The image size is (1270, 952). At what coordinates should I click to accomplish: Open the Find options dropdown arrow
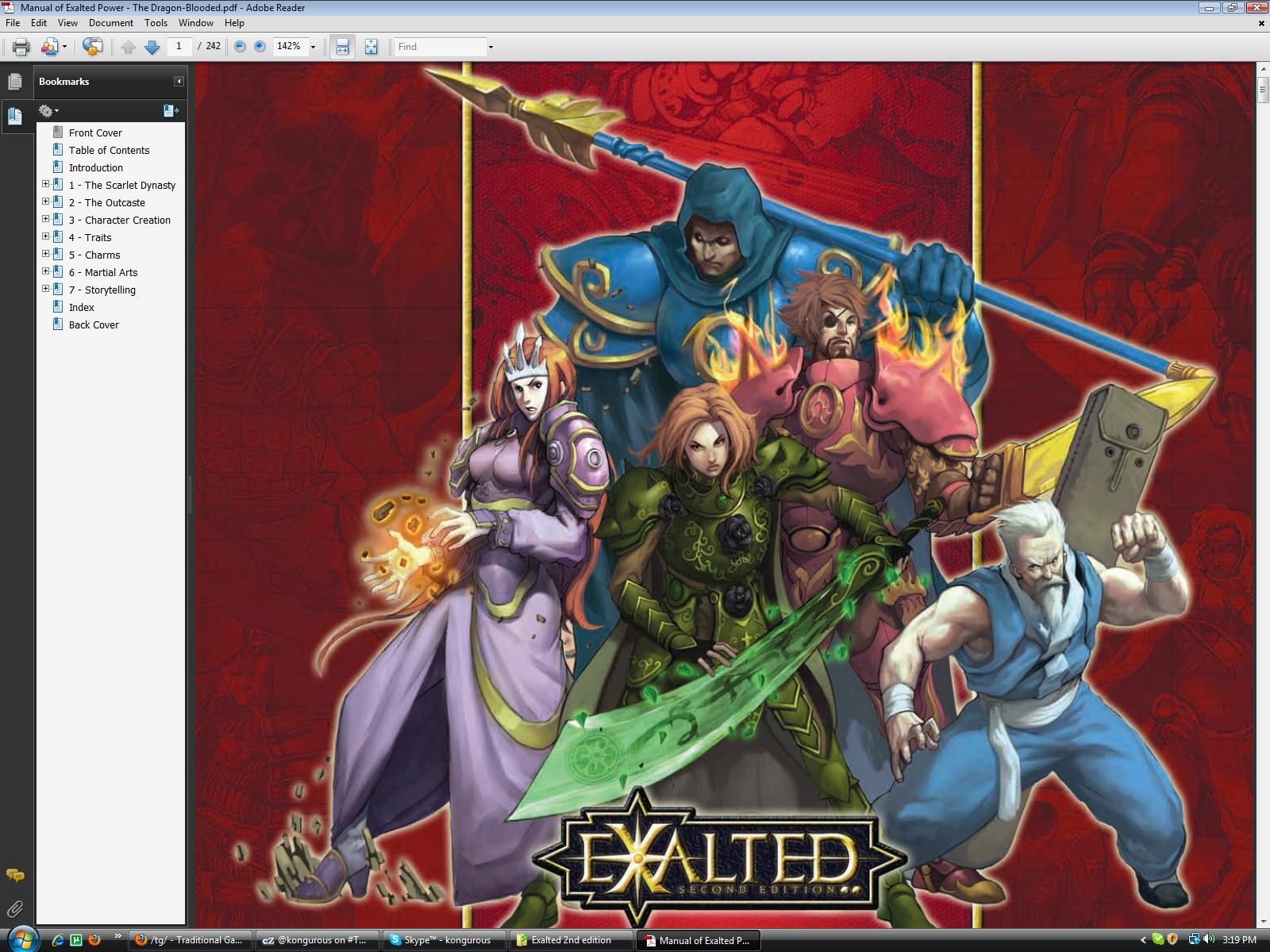tap(491, 47)
